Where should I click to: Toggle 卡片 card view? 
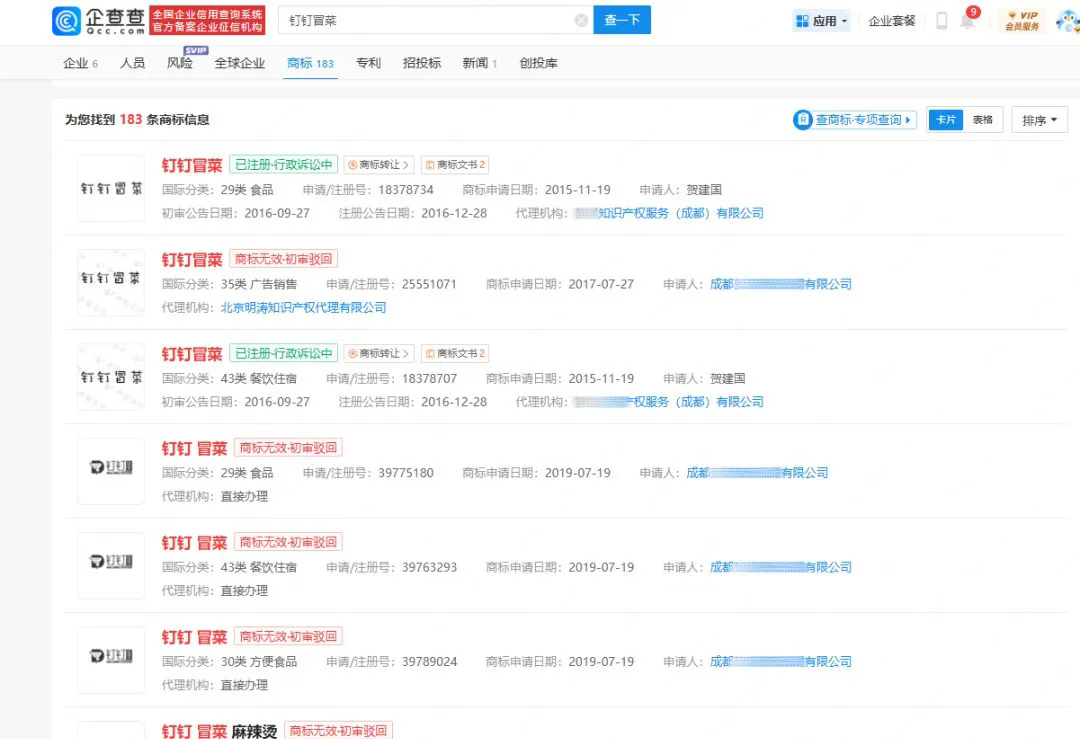coord(946,120)
